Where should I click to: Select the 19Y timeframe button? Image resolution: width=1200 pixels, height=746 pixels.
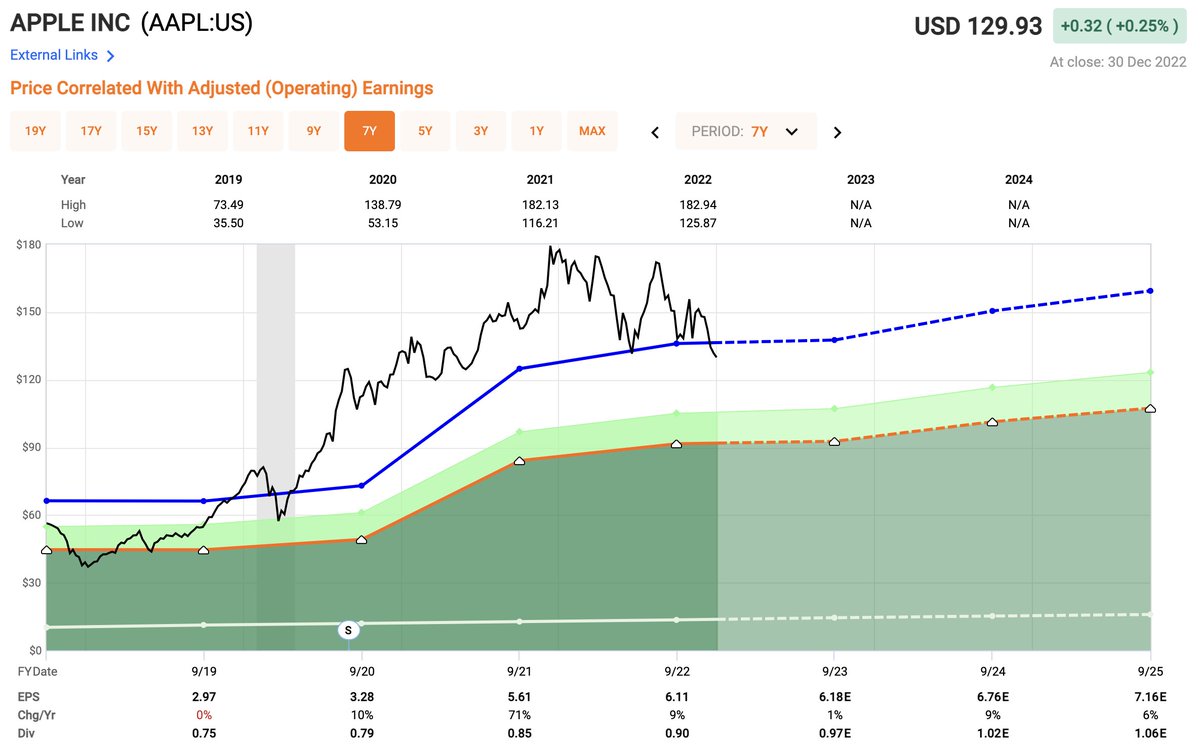coord(35,131)
